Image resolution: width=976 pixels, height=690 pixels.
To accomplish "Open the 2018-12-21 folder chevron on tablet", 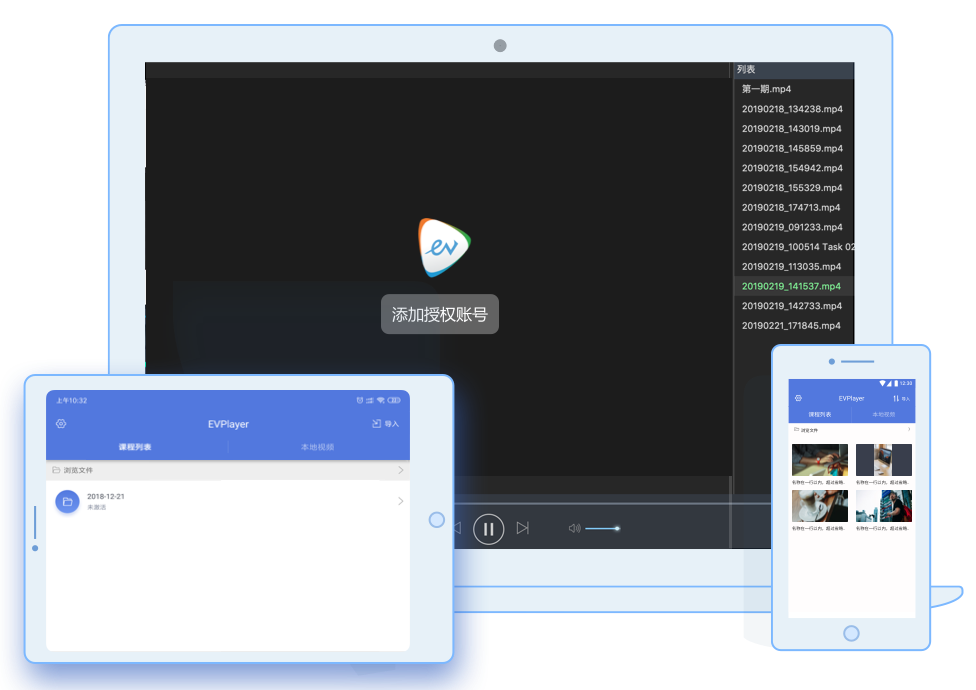I will coord(400,501).
